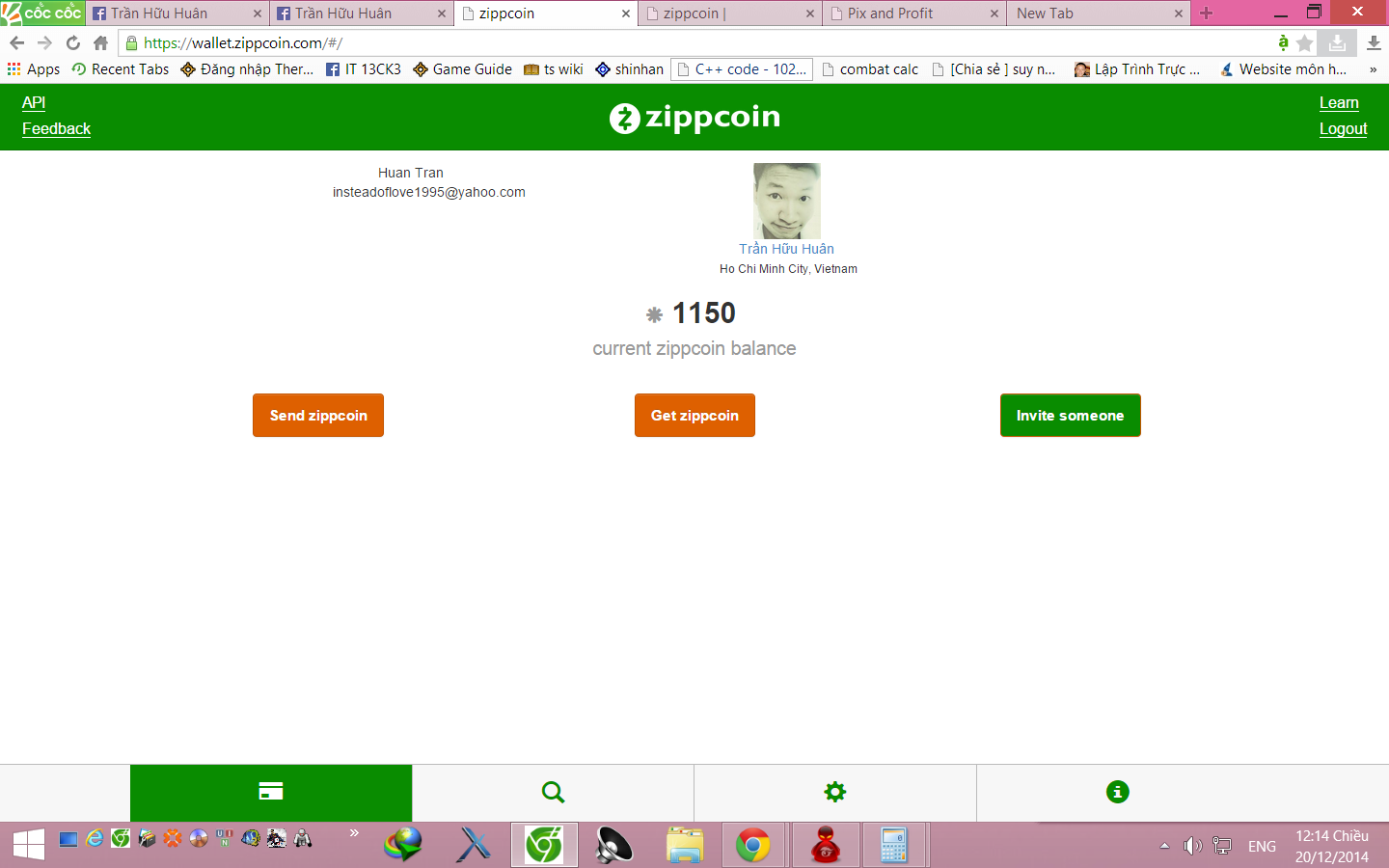Viewport: 1389px width, 868px height.
Task: Bookmark this page with the star icon
Action: click(1305, 43)
